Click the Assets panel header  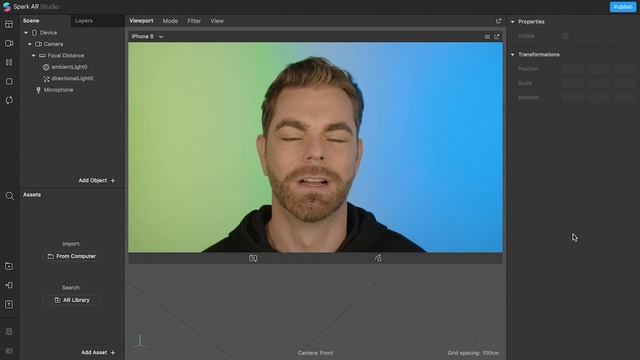pyautogui.click(x=32, y=195)
